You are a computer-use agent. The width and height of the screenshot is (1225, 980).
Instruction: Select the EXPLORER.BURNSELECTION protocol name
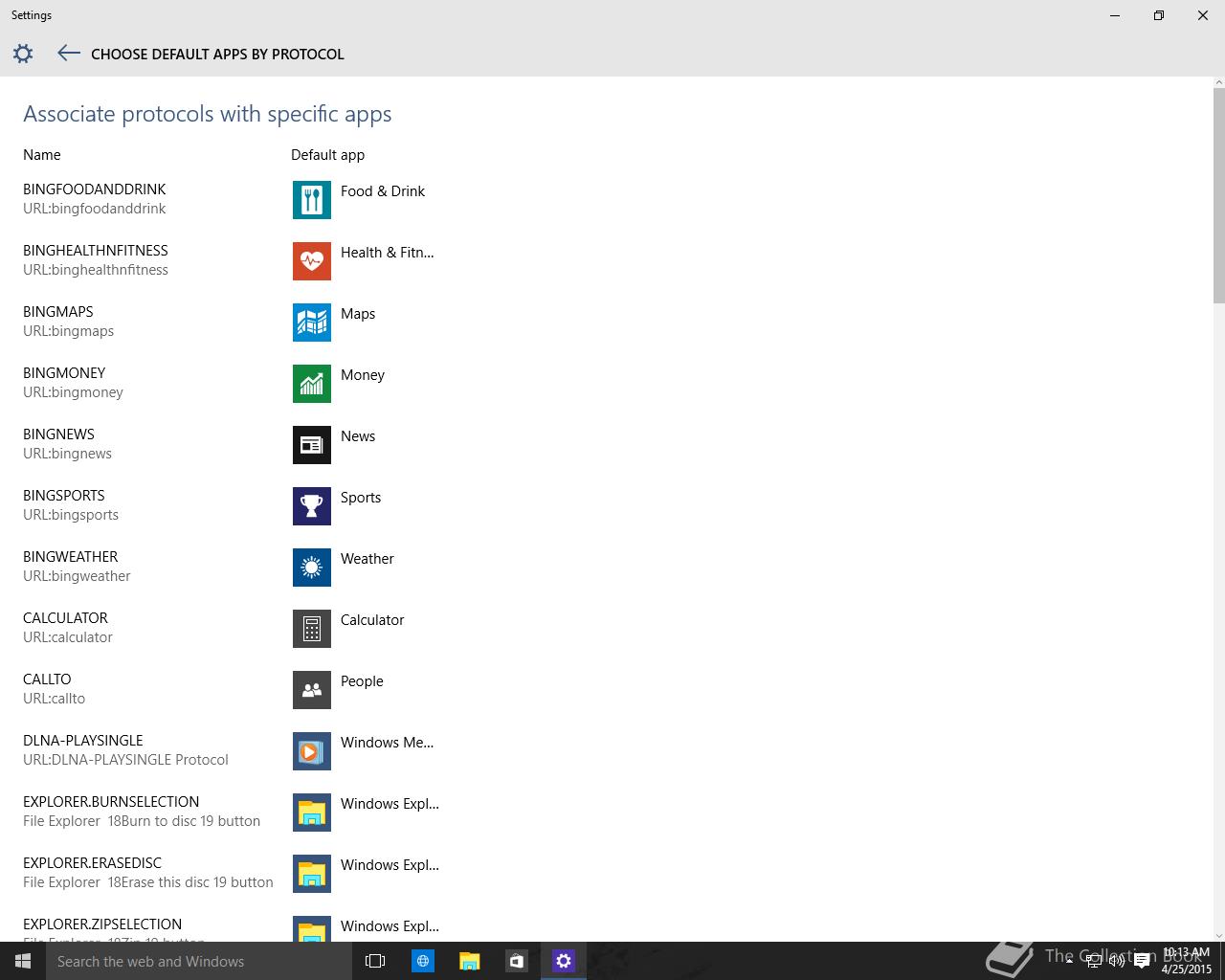[111, 802]
